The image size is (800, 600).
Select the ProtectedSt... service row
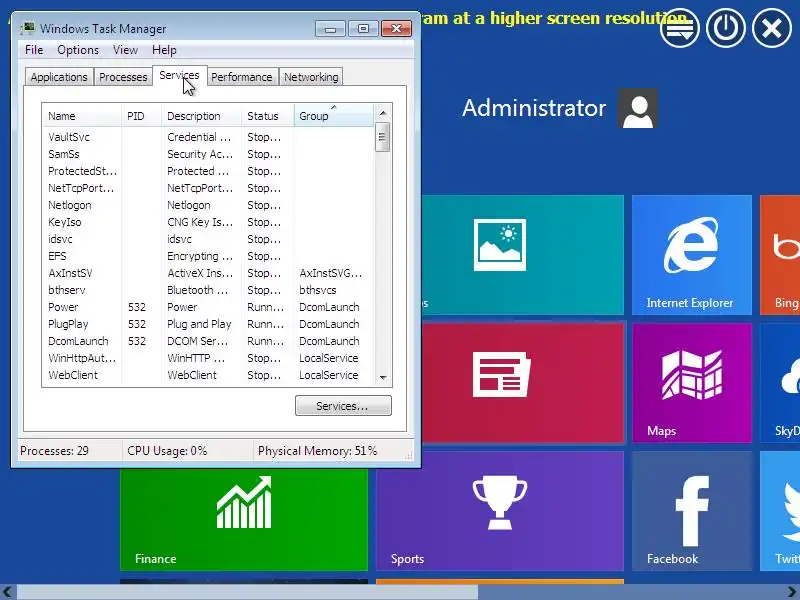[208, 171]
